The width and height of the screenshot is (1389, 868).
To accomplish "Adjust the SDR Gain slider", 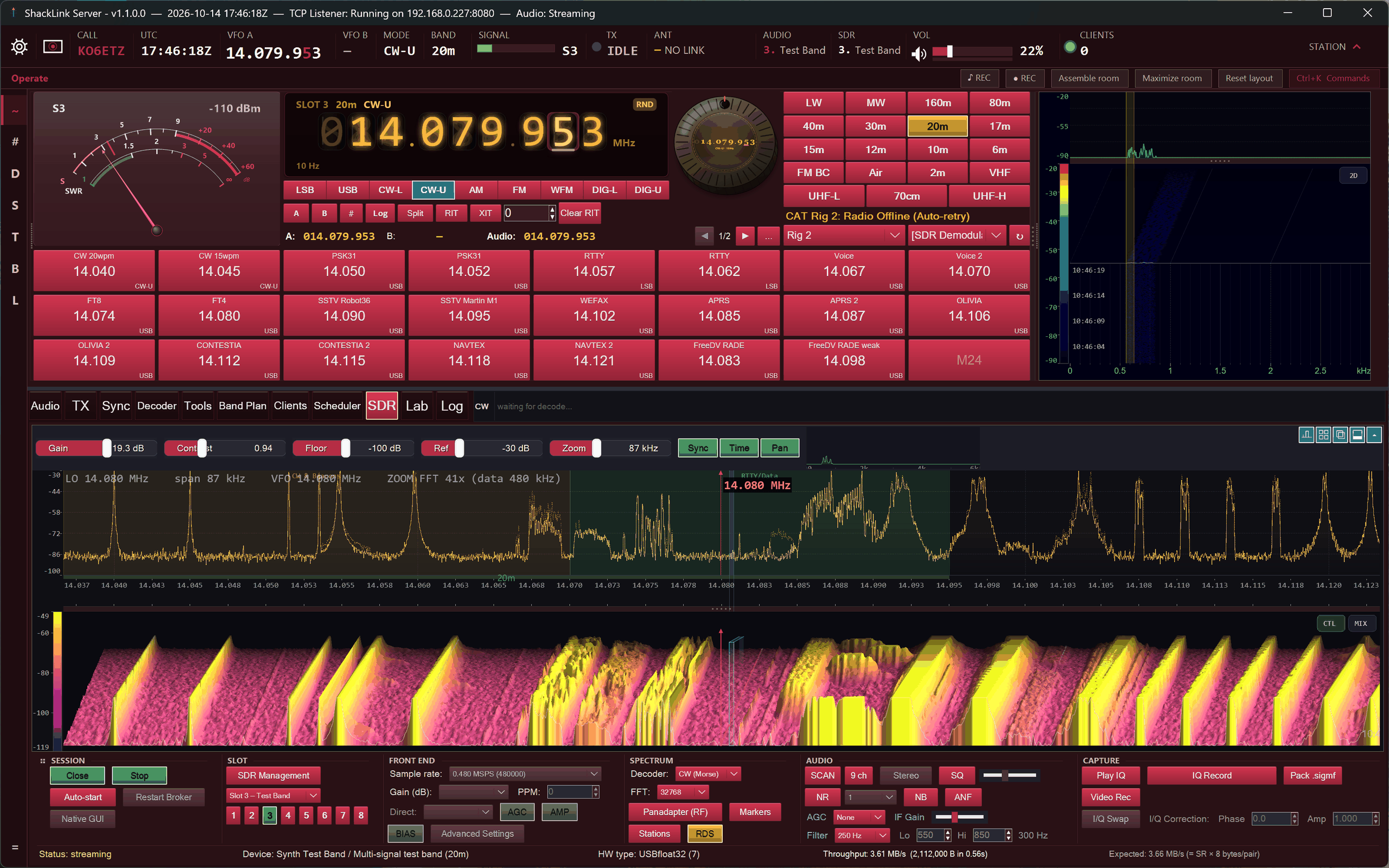I will click(x=96, y=448).
